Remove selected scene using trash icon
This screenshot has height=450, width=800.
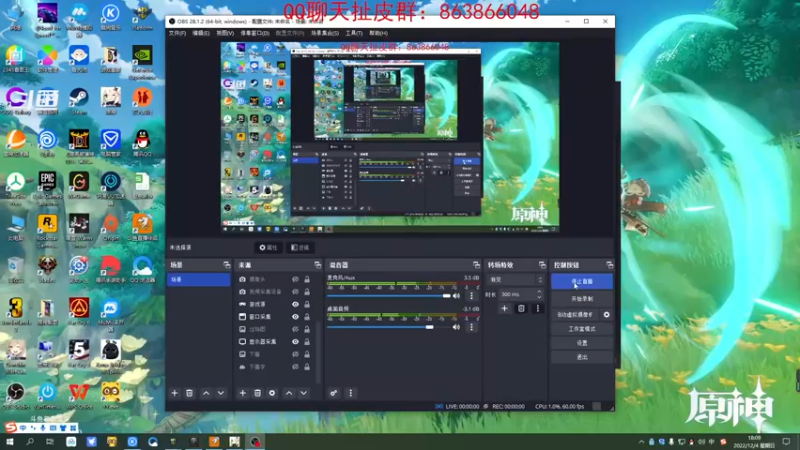[x=189, y=393]
